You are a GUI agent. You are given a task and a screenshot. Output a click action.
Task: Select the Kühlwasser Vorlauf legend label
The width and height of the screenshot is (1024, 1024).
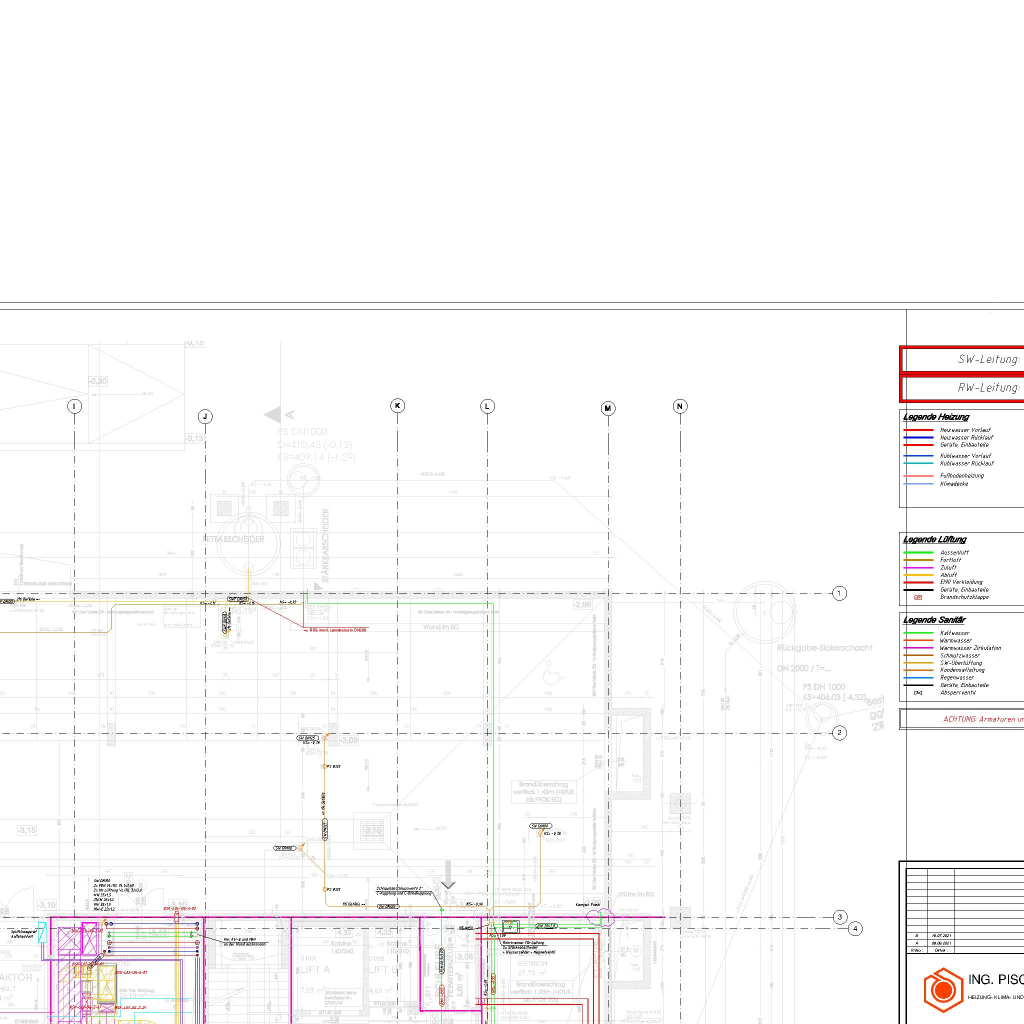pyautogui.click(x=965, y=456)
